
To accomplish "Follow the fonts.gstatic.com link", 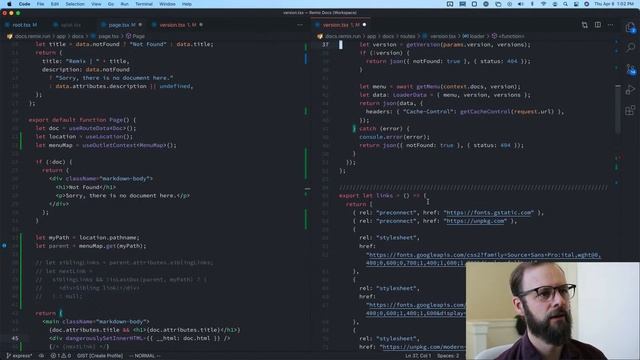I will [489, 212].
